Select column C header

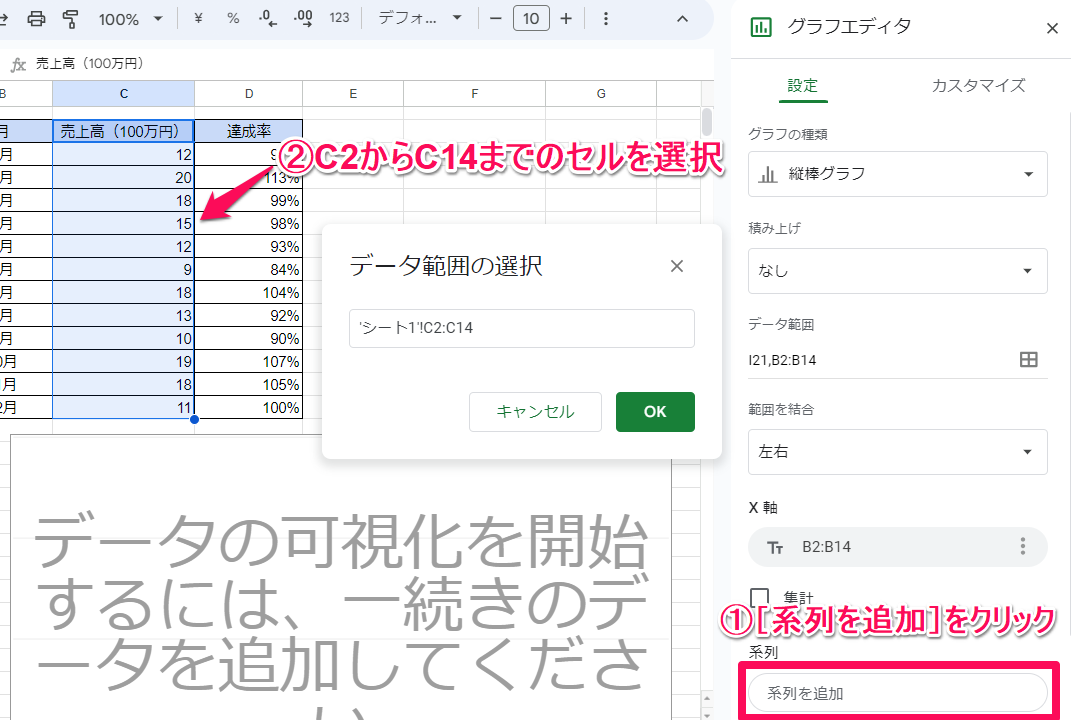point(124,94)
